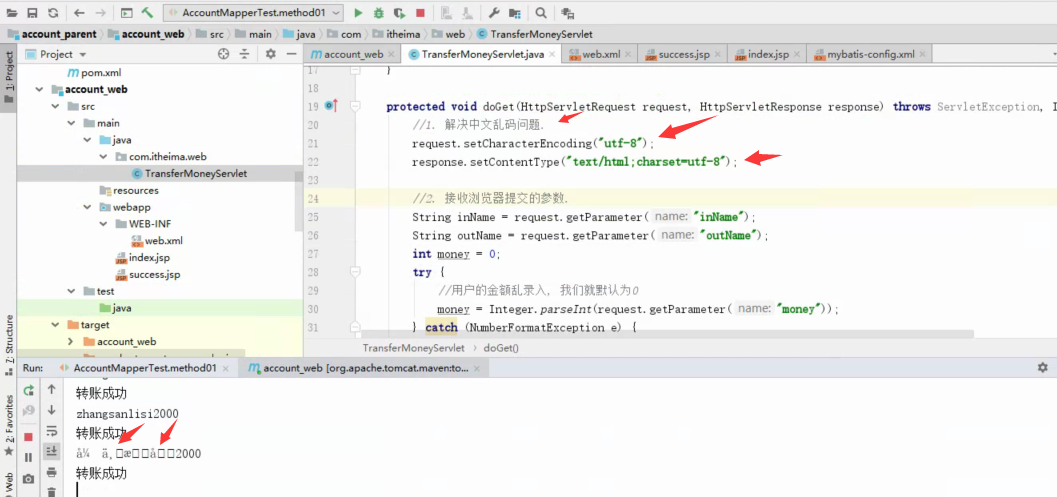Image resolution: width=1057 pixels, height=497 pixels.
Task: Run with the green play icon in toolbar
Action: click(x=359, y=13)
